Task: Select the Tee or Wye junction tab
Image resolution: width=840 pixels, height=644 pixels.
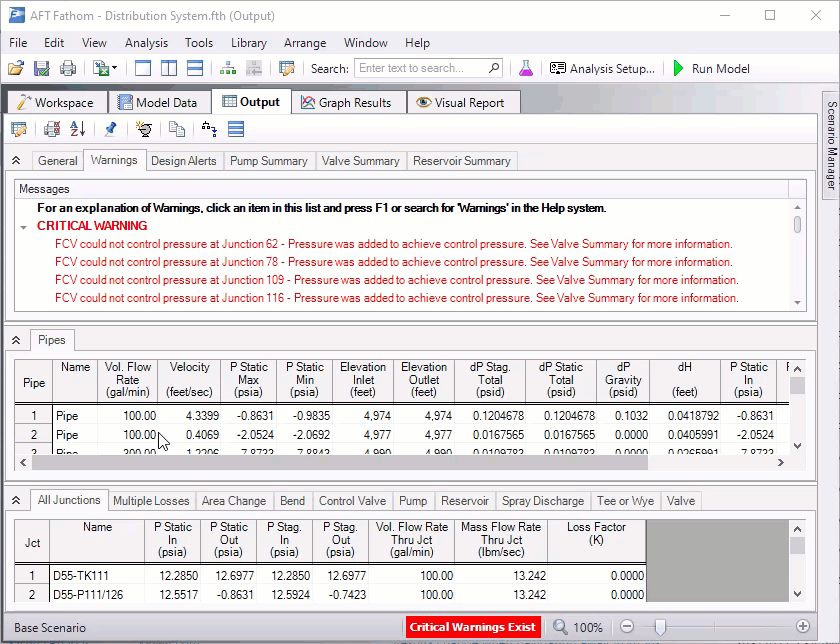Action: click(625, 501)
